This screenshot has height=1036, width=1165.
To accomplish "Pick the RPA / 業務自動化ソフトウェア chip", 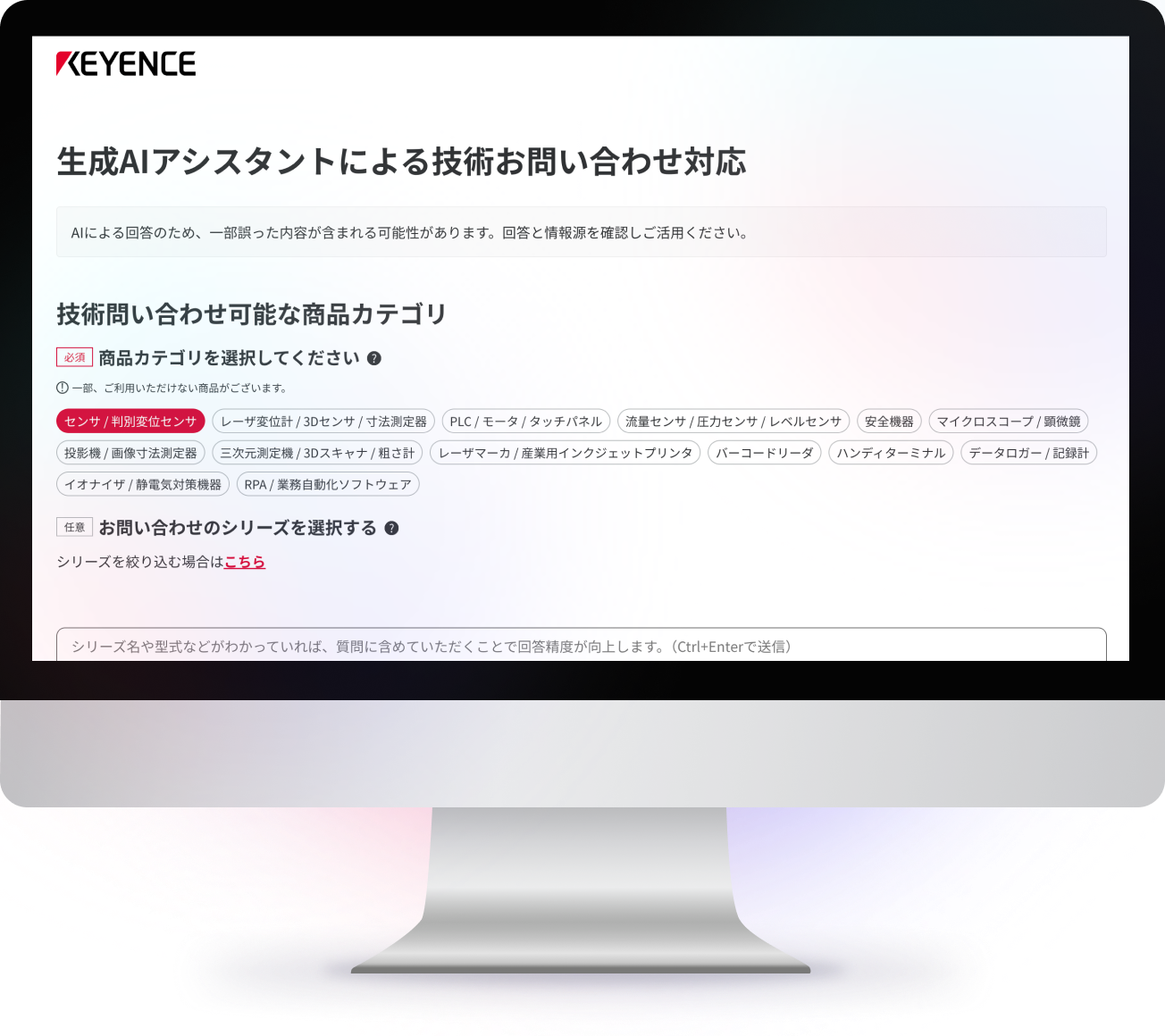I will click(328, 484).
